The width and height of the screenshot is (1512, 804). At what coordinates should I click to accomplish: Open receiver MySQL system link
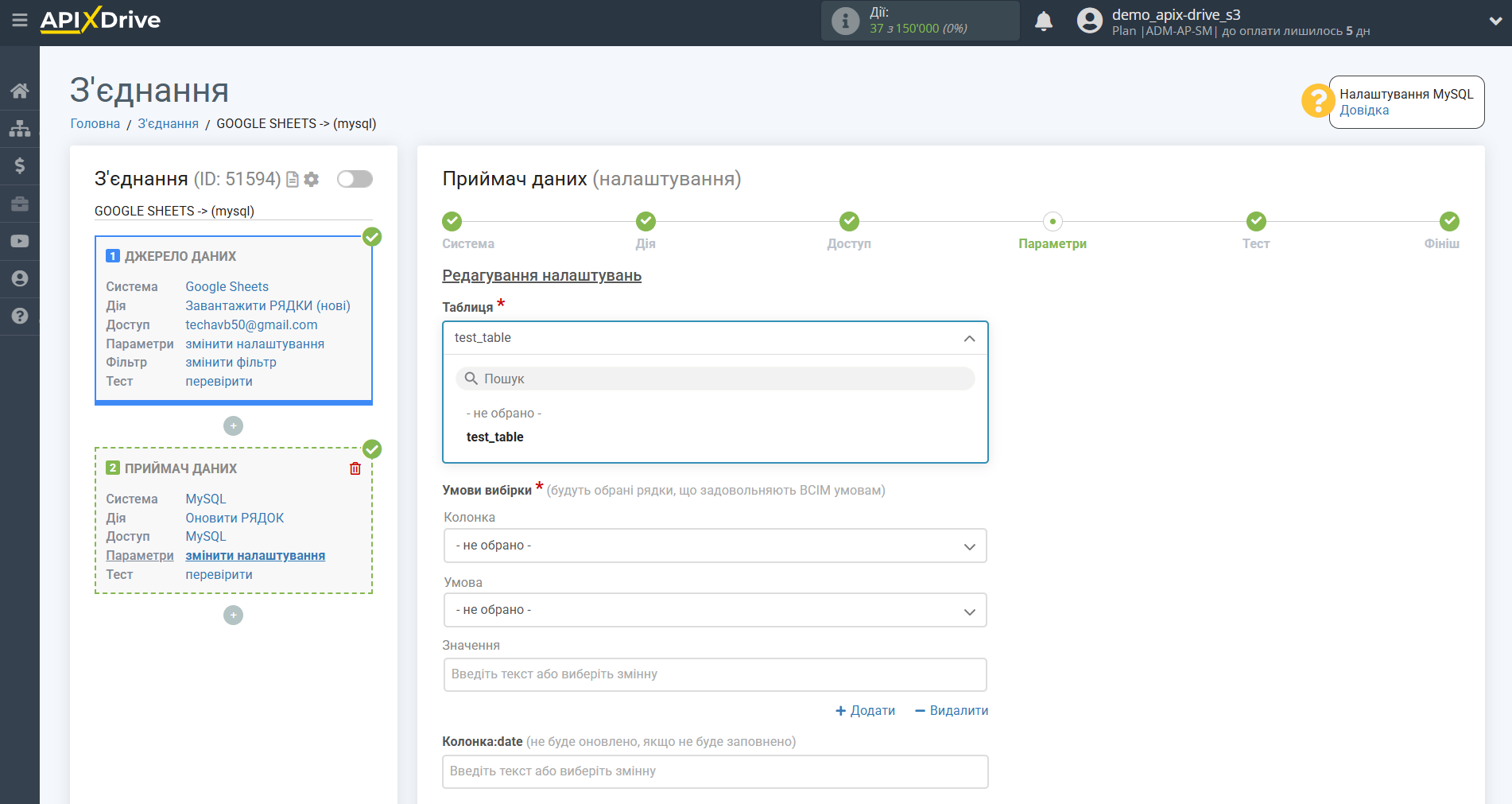point(205,499)
